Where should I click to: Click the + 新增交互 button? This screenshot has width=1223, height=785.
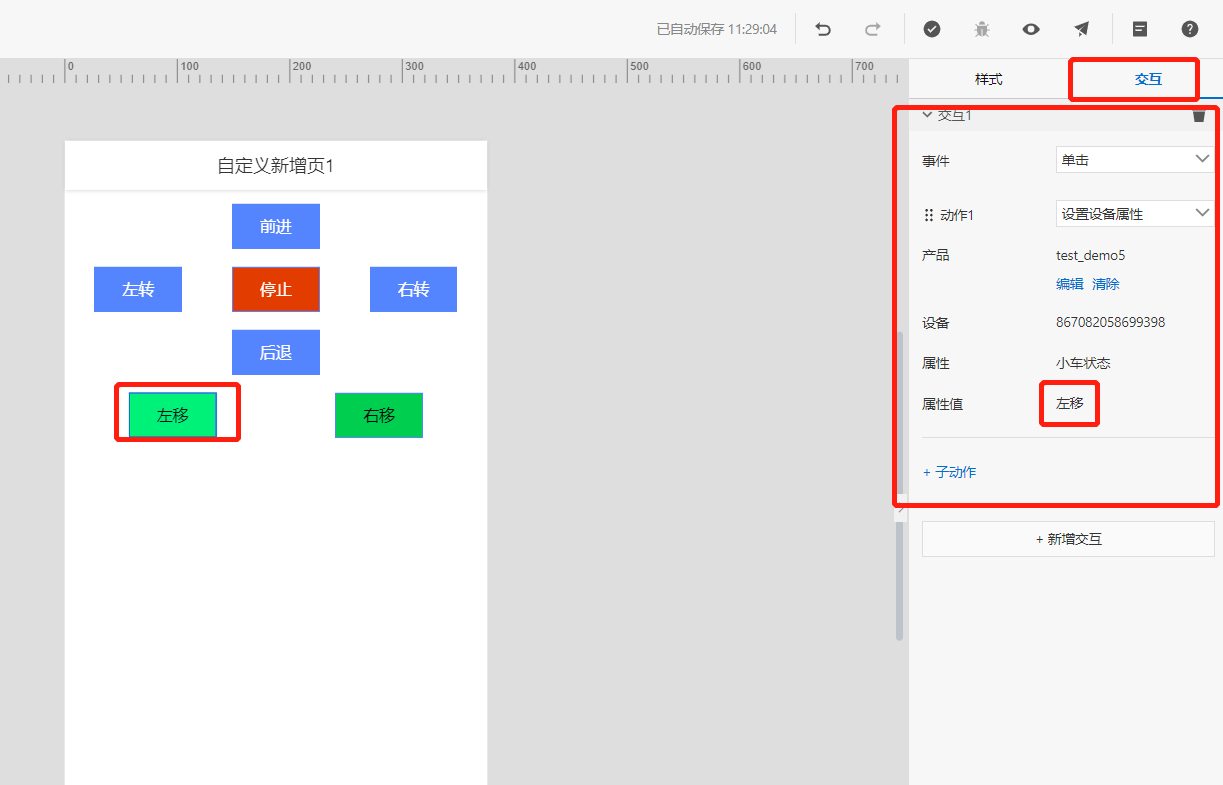1067,538
